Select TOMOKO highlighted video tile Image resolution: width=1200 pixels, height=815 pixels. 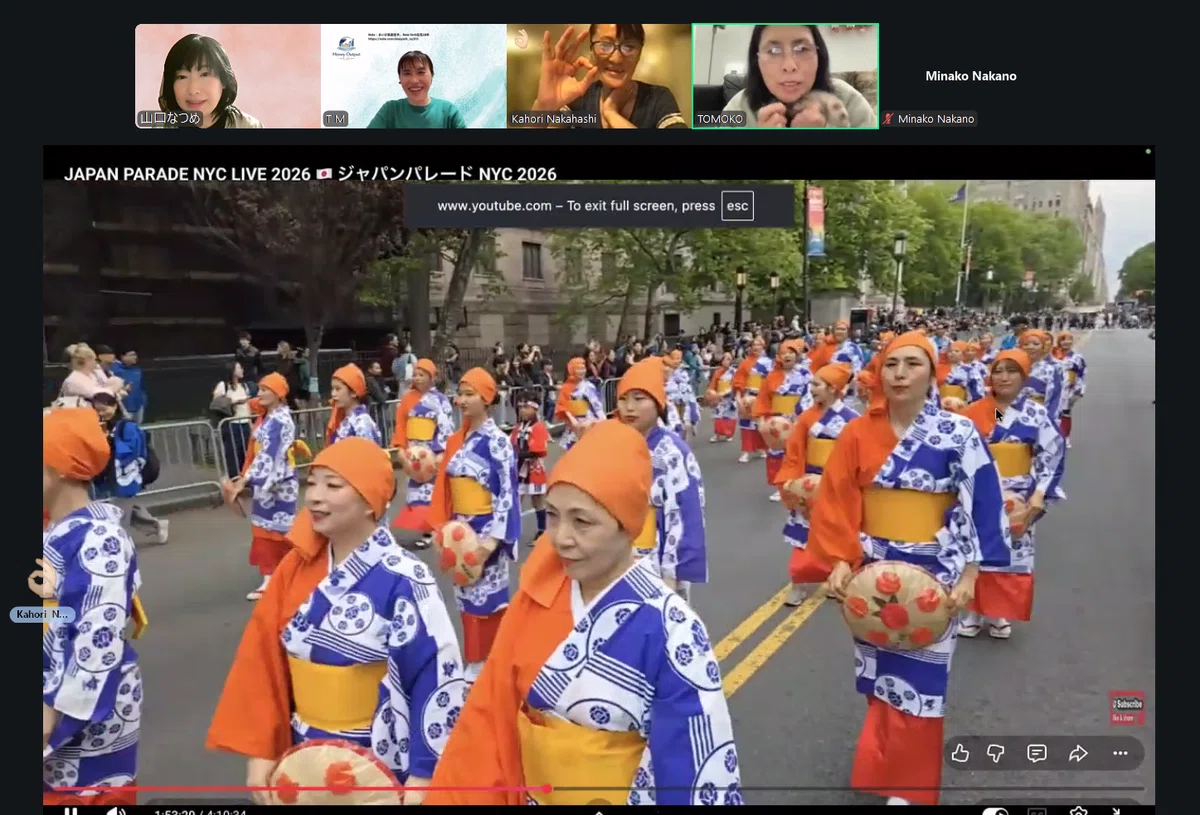pos(785,76)
